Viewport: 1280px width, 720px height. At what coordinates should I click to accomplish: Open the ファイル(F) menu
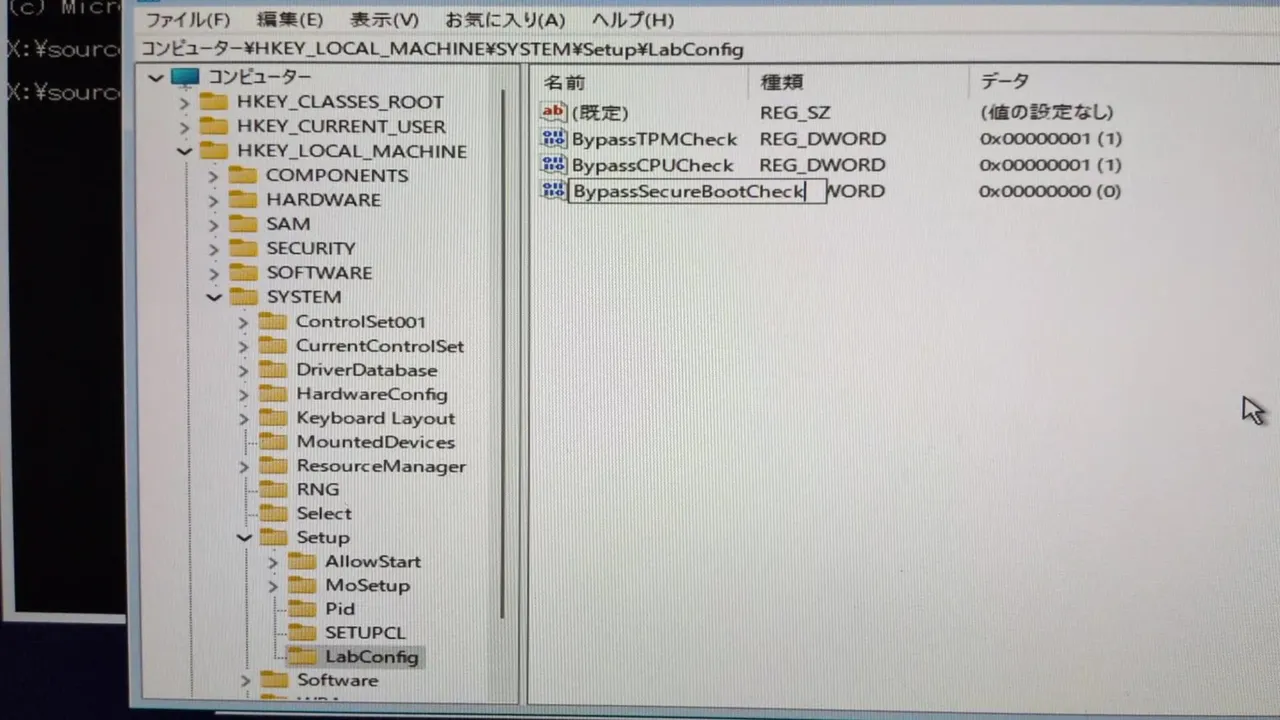coord(187,20)
